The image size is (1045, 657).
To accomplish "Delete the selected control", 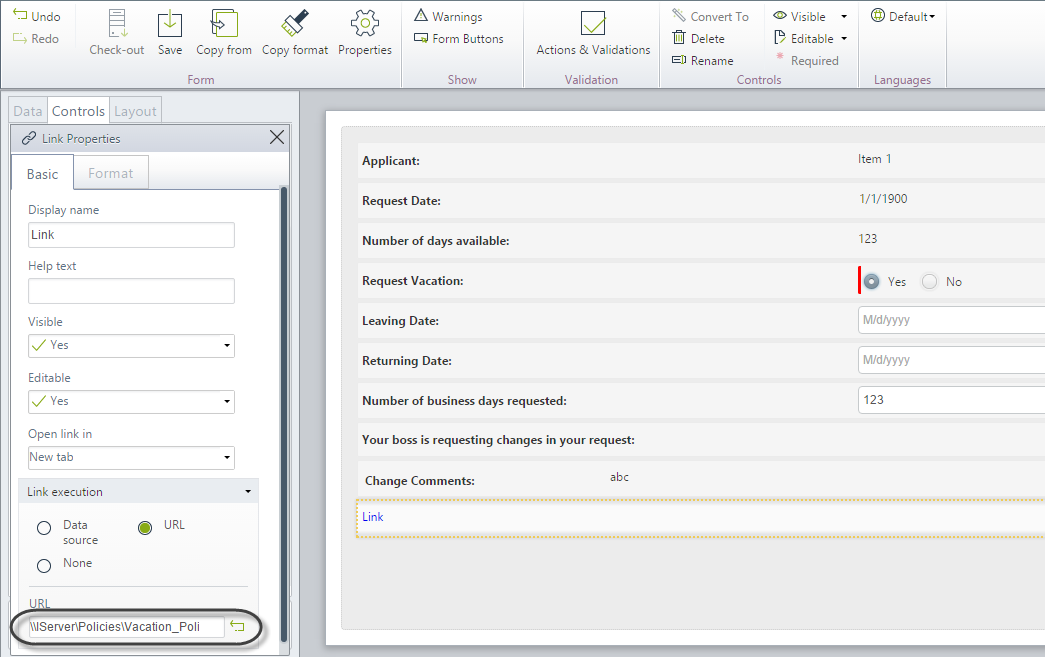I will click(x=698, y=38).
